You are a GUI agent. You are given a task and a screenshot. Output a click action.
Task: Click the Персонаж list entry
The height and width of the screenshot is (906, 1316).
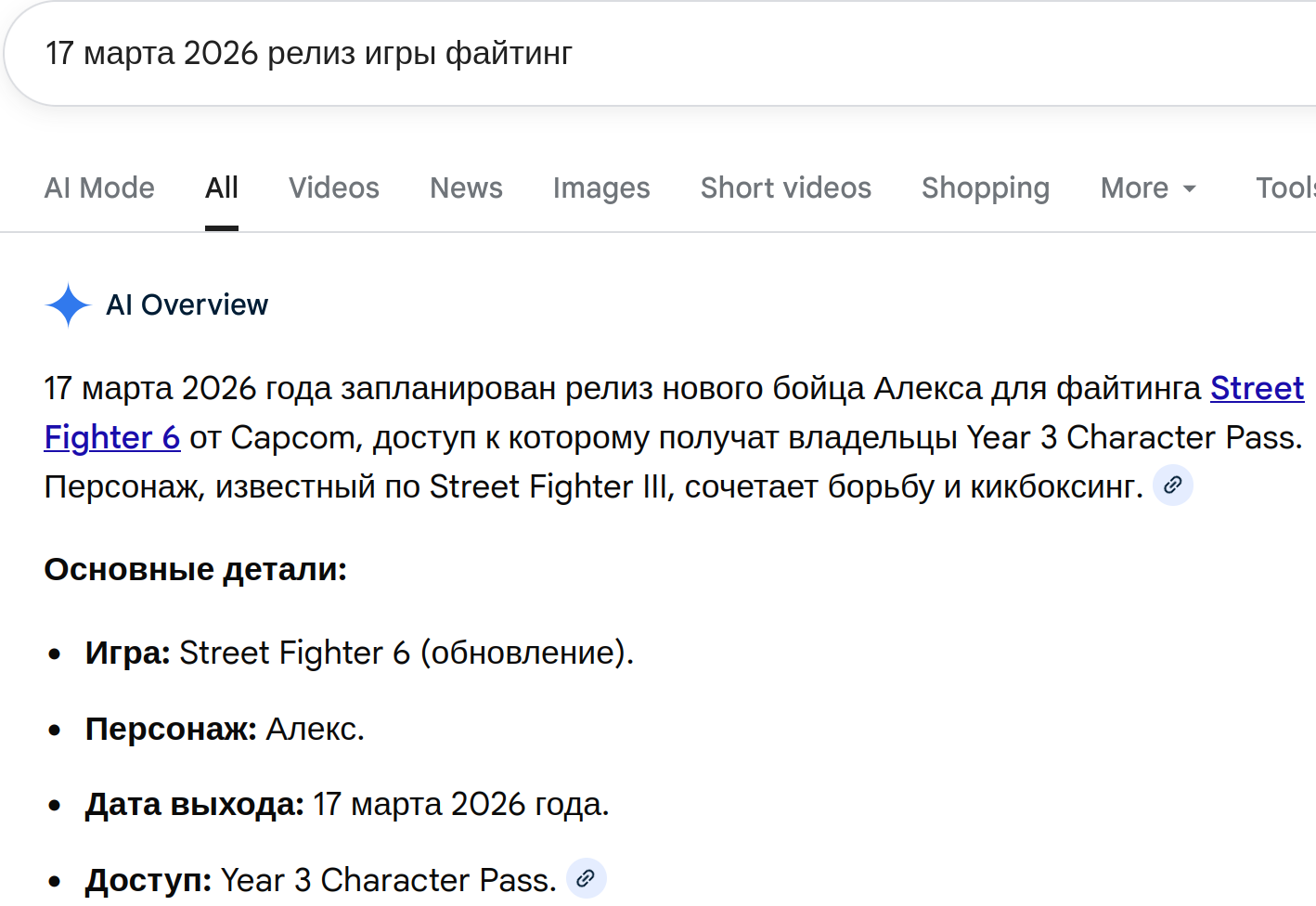click(x=223, y=729)
